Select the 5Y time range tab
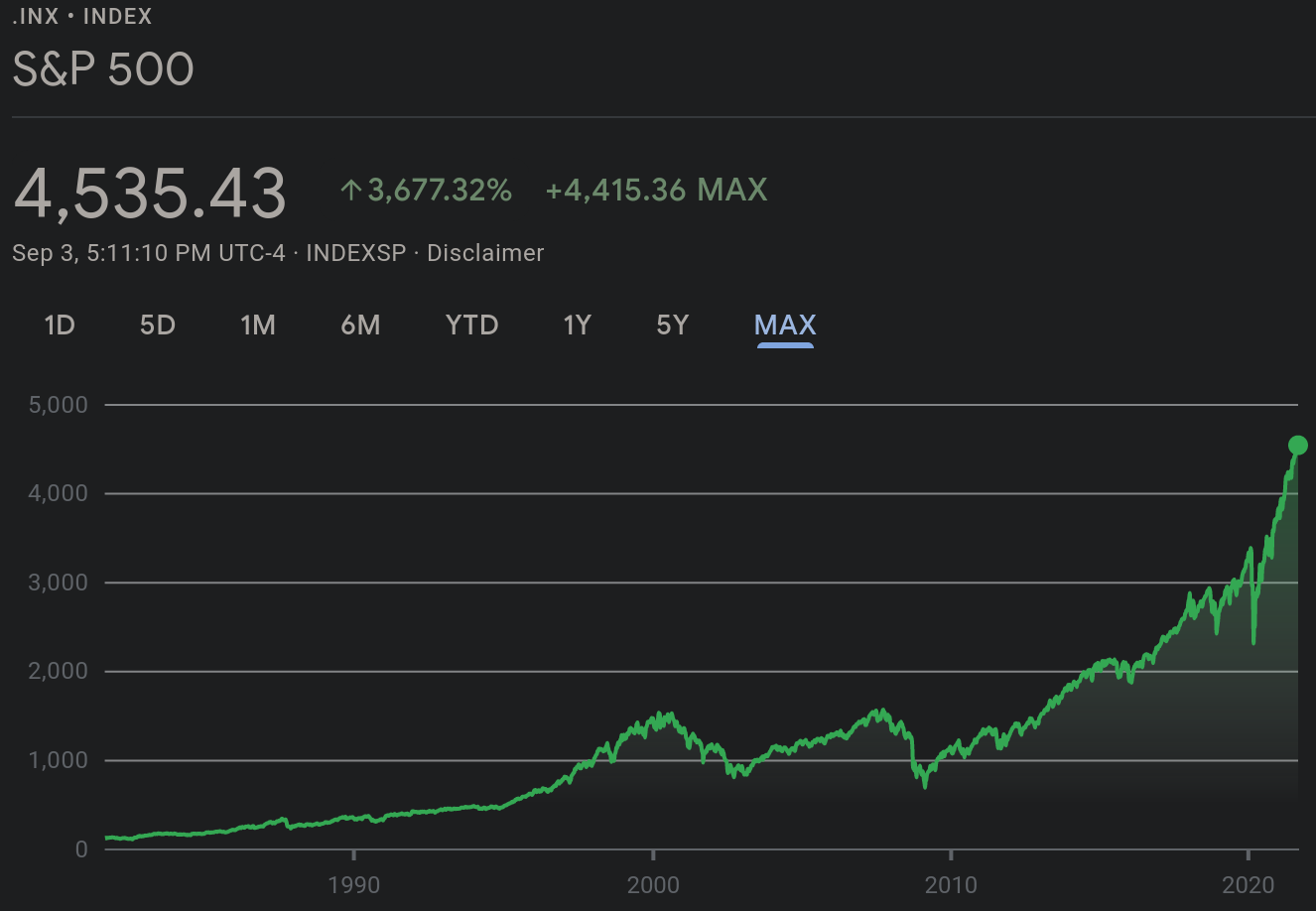 pyautogui.click(x=672, y=325)
